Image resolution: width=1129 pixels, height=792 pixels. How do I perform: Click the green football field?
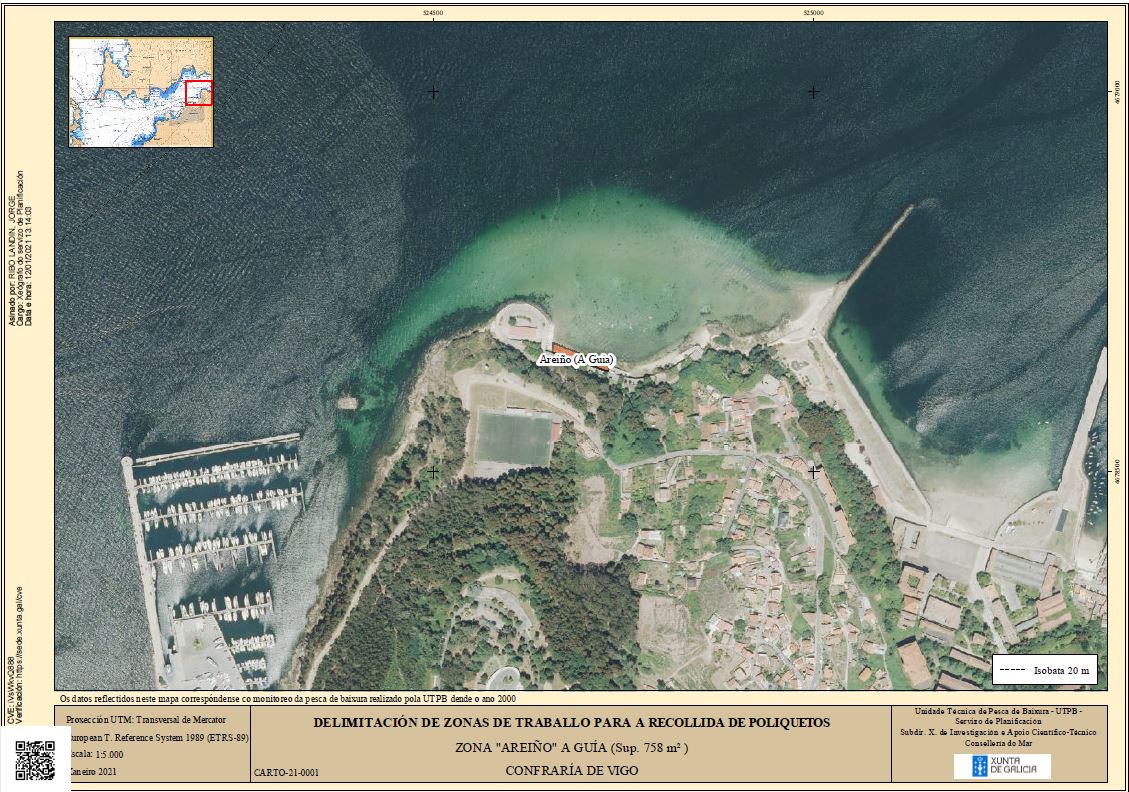click(513, 438)
